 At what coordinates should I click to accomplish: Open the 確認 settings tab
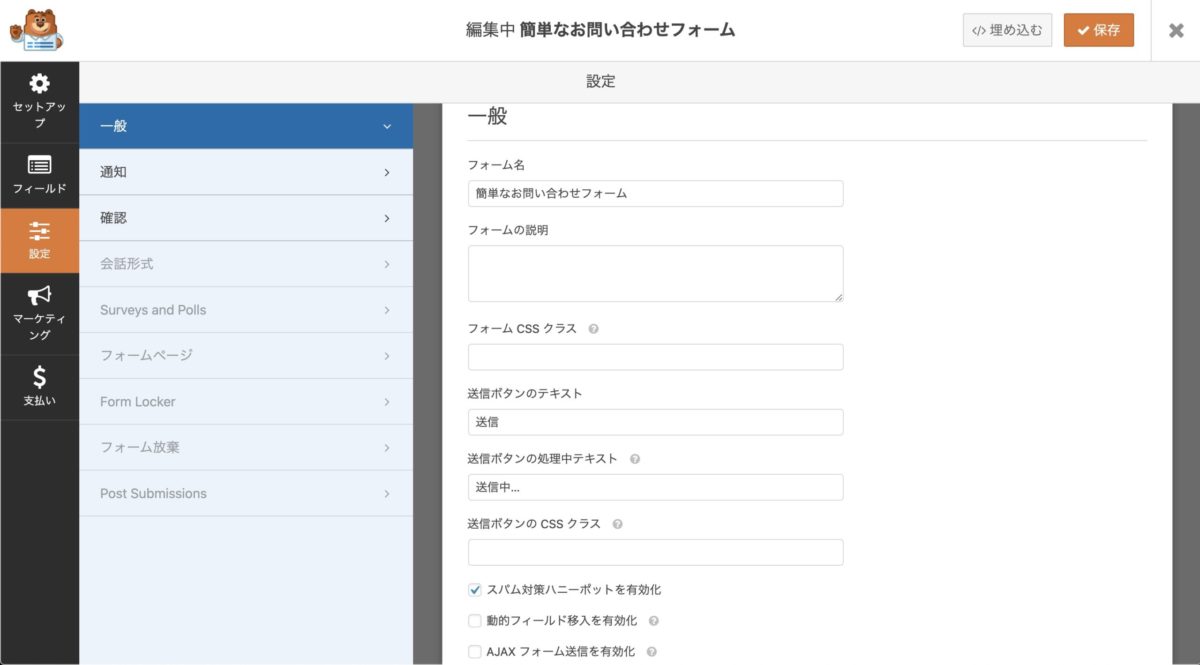pos(246,218)
